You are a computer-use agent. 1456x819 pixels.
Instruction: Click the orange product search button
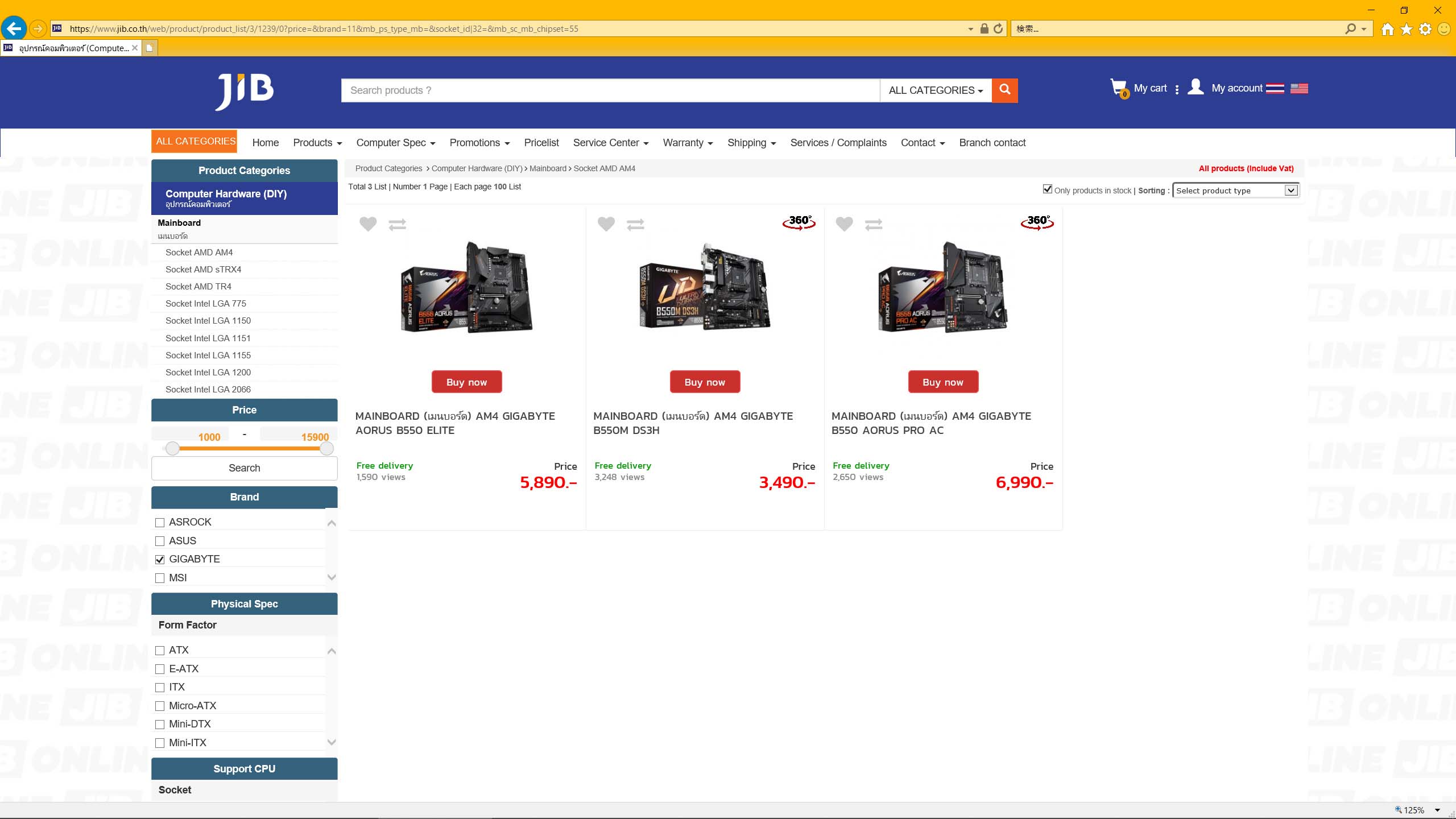pyautogui.click(x=1005, y=90)
